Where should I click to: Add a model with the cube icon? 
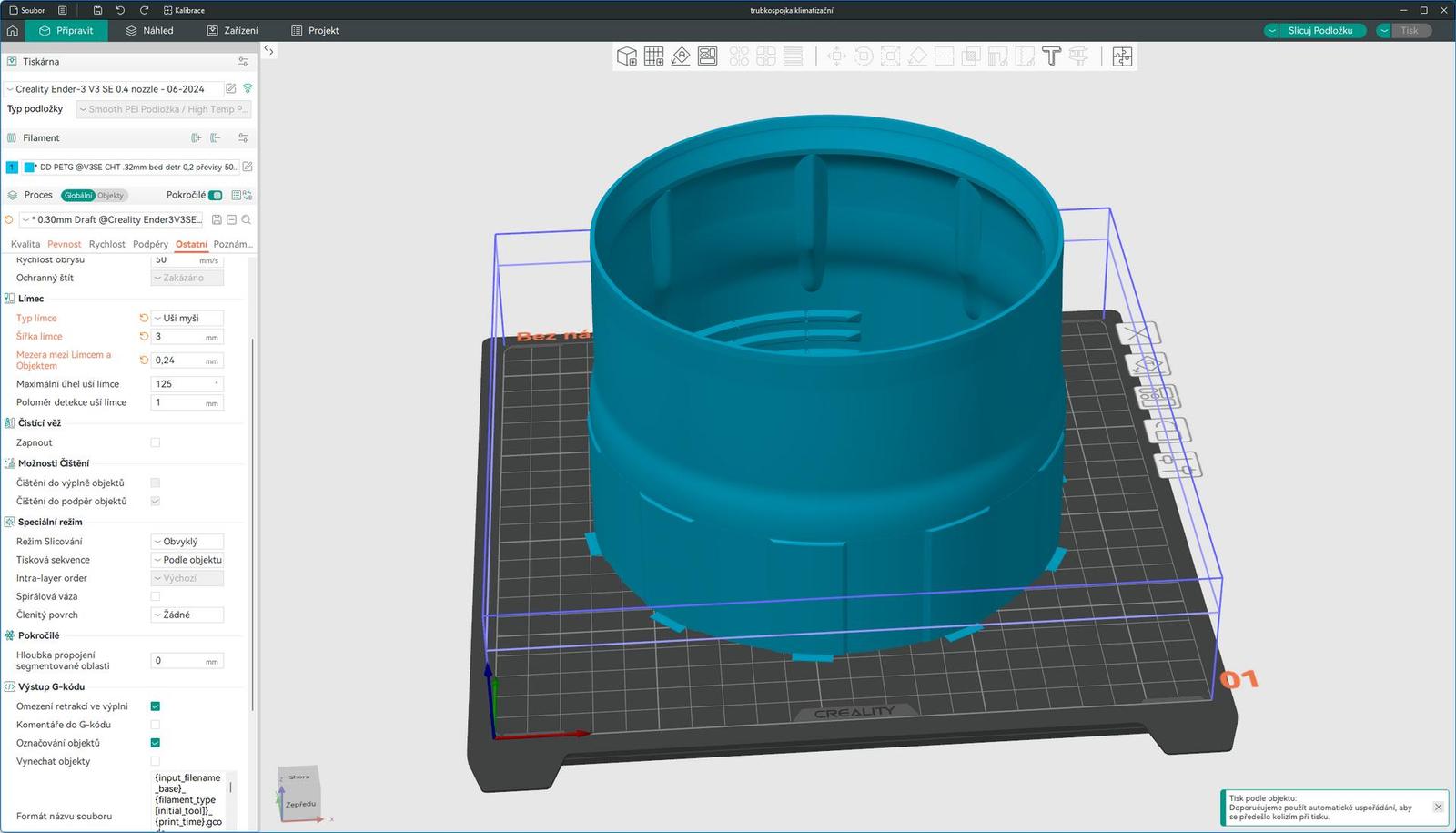click(626, 56)
